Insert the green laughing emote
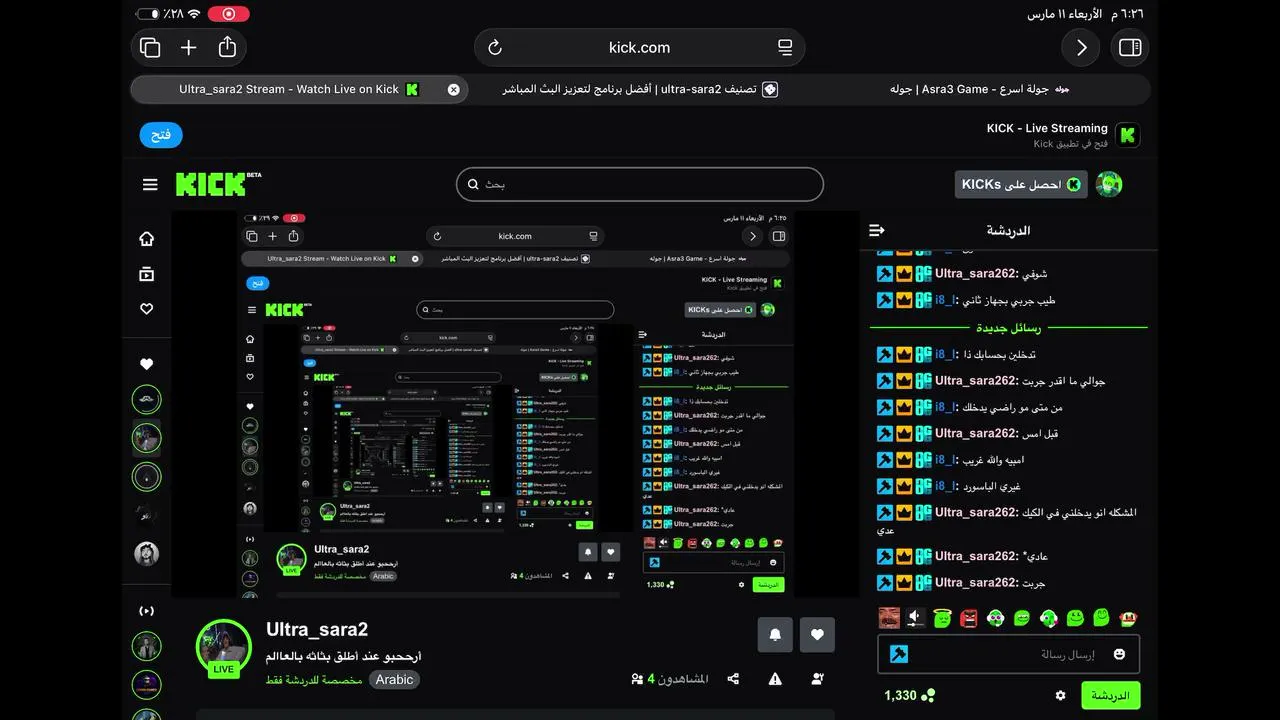1280x720 pixels. coord(1022,618)
